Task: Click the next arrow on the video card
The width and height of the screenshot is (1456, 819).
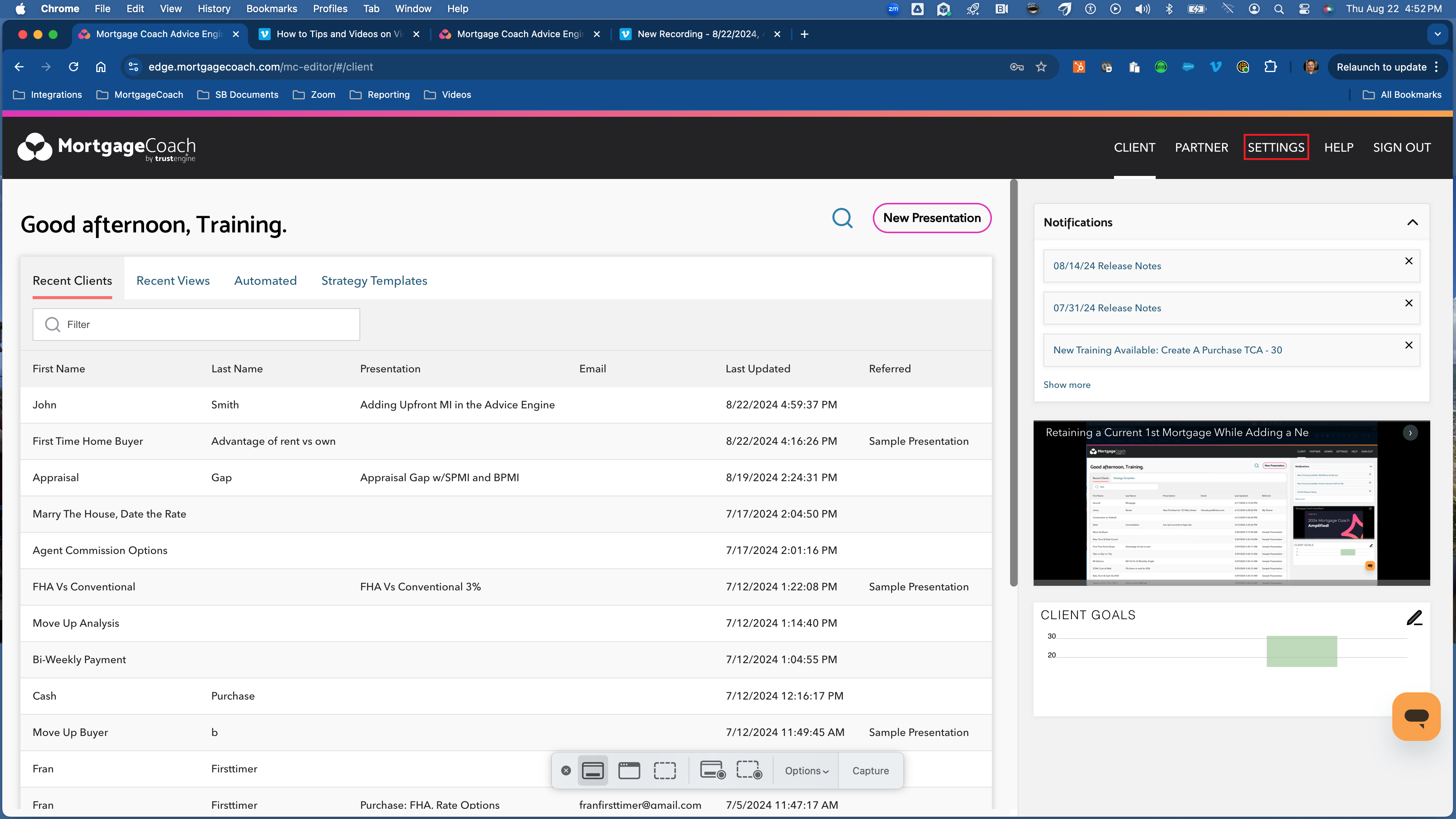Action: pos(1410,432)
